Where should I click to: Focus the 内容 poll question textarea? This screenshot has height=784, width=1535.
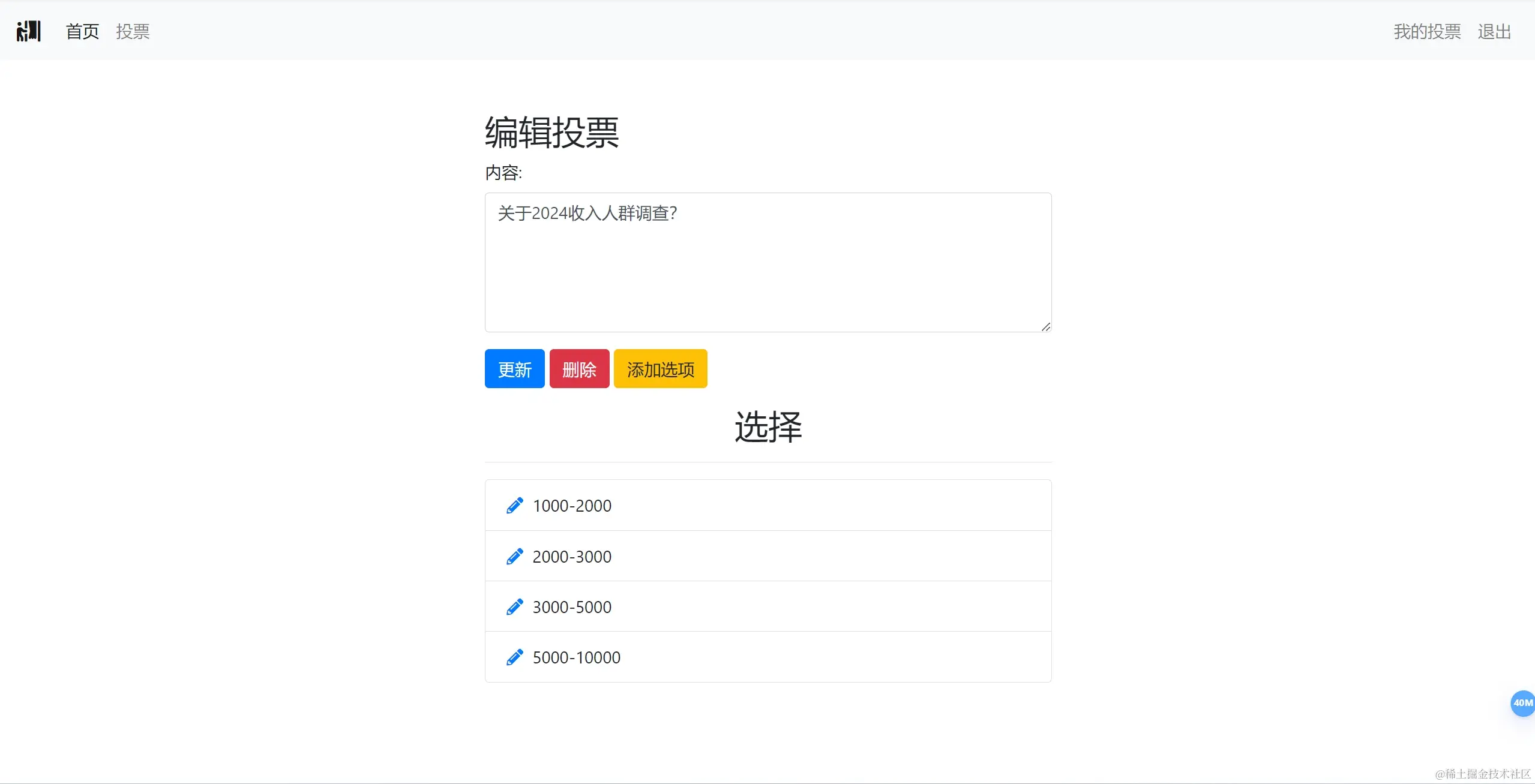[767, 262]
